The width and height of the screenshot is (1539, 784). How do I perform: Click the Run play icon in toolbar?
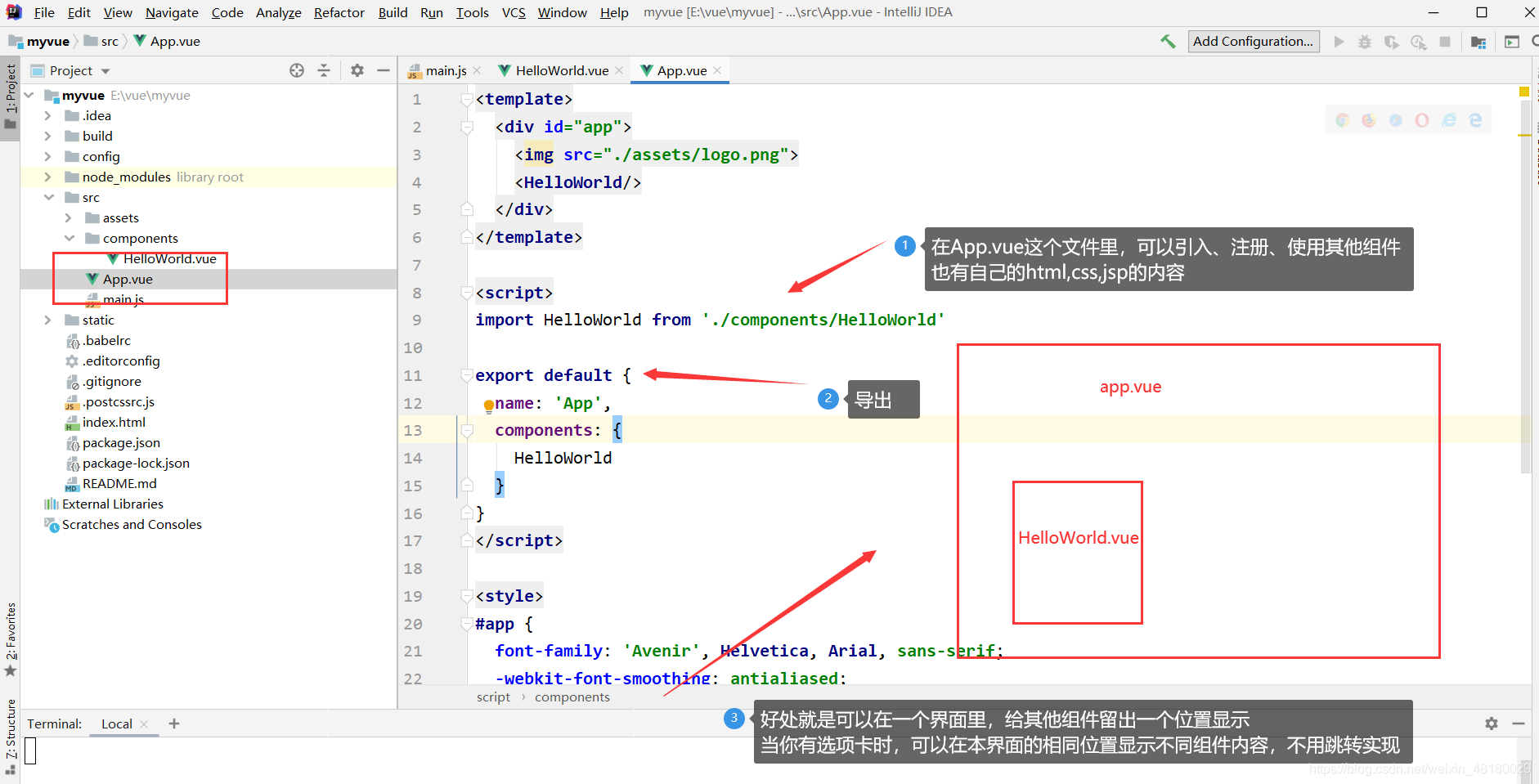[x=1339, y=41]
